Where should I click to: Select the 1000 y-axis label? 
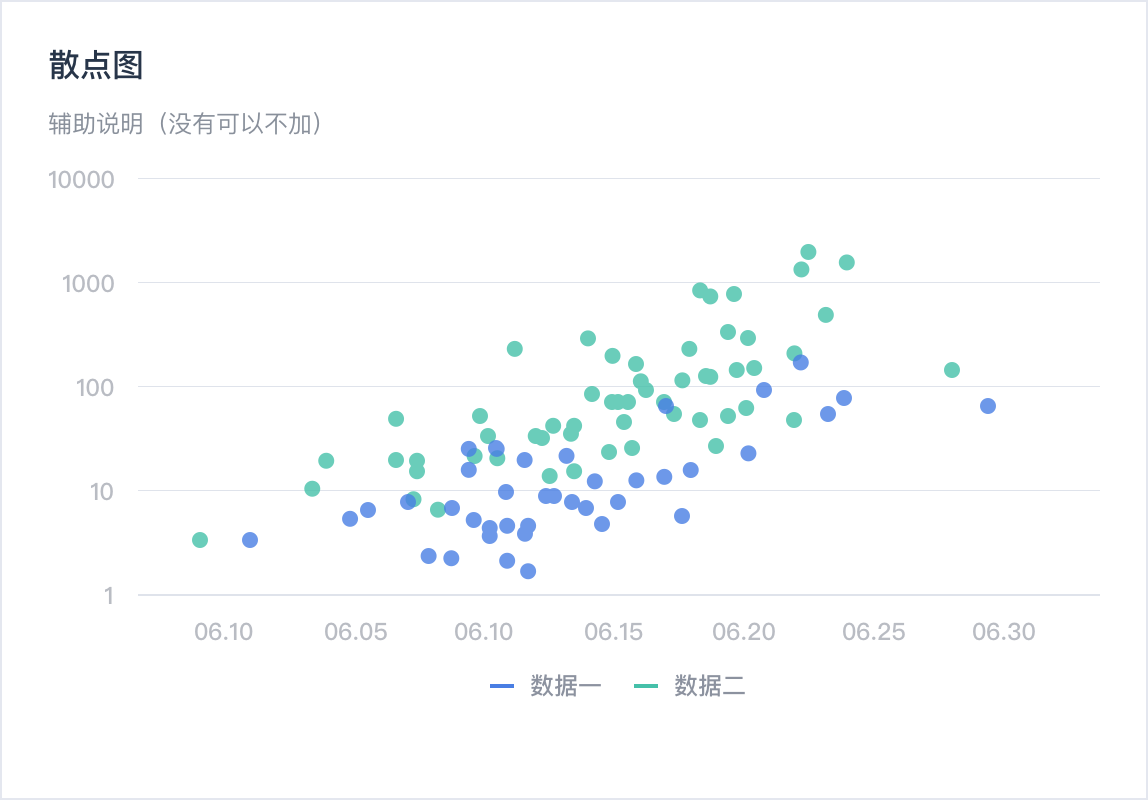87,283
